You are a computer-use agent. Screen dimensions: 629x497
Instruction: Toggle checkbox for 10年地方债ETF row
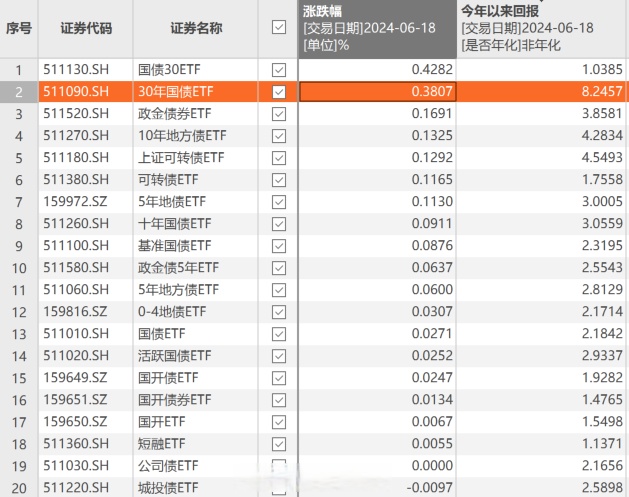coord(279,136)
